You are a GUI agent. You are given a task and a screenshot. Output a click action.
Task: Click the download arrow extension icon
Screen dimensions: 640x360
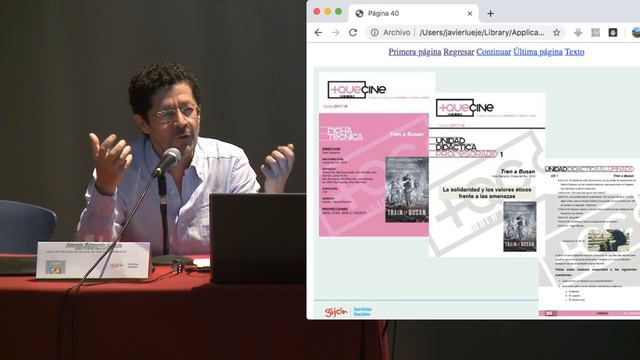[578, 33]
